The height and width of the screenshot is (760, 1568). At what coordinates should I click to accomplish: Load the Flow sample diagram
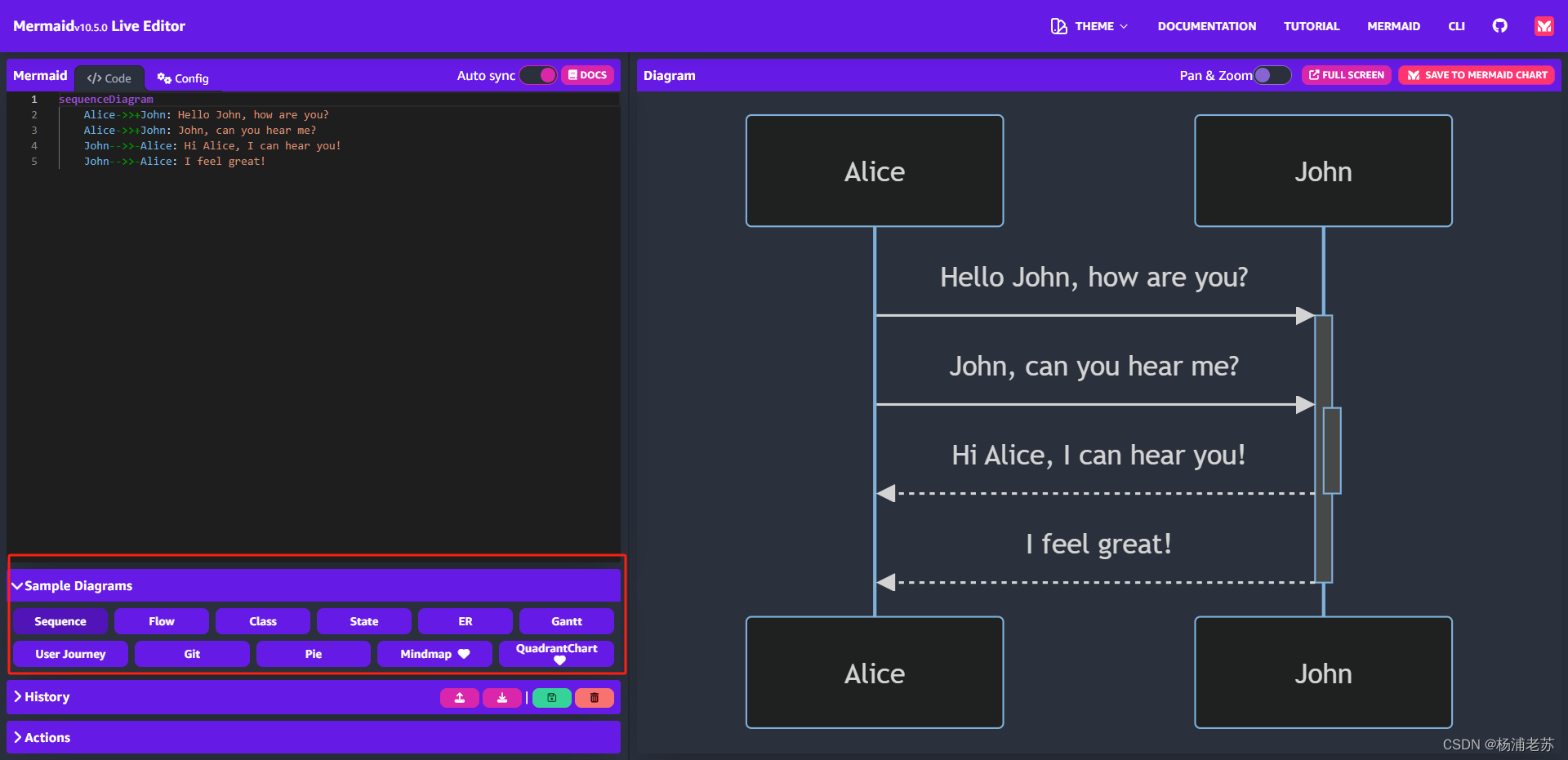162,621
